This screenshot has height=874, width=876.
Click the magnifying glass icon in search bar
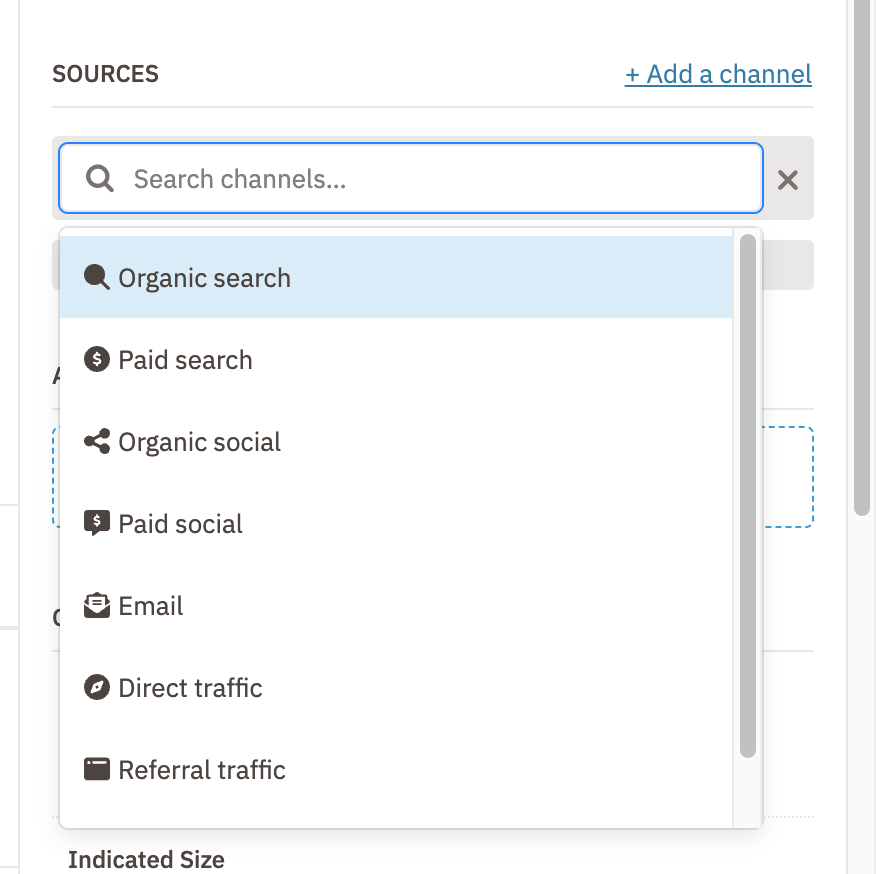click(98, 178)
